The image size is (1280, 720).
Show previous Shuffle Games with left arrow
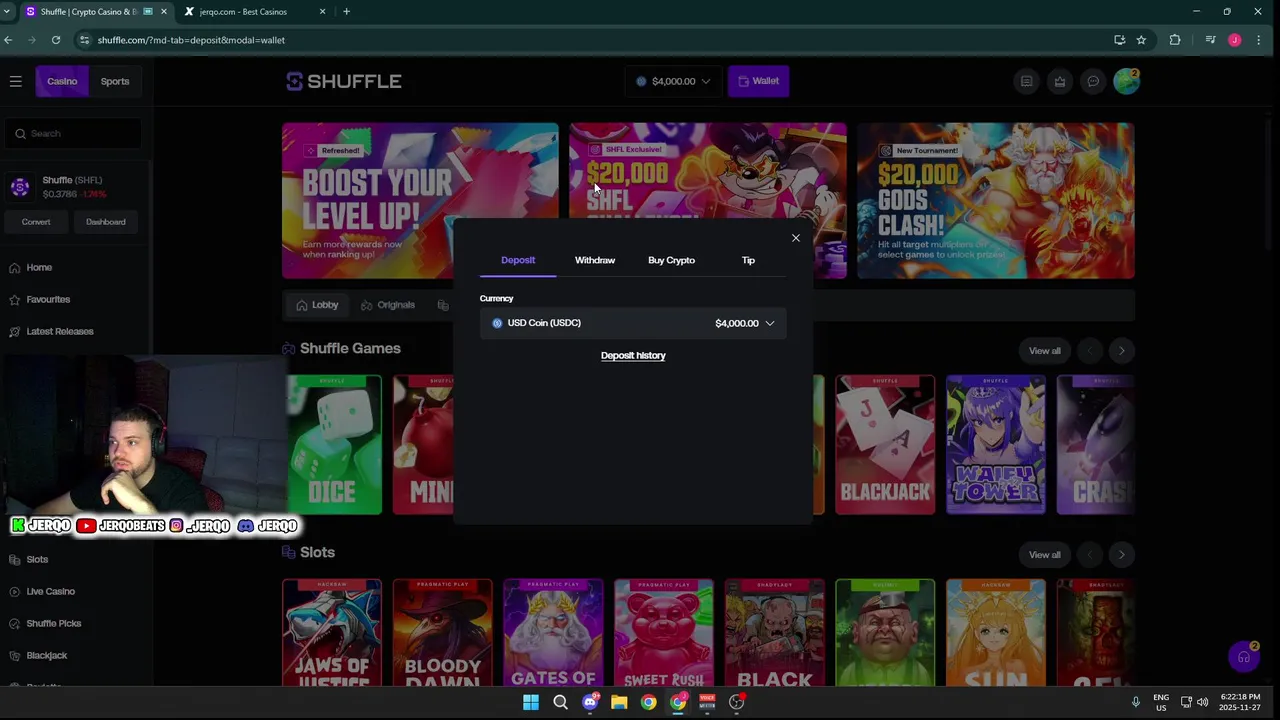[1090, 351]
